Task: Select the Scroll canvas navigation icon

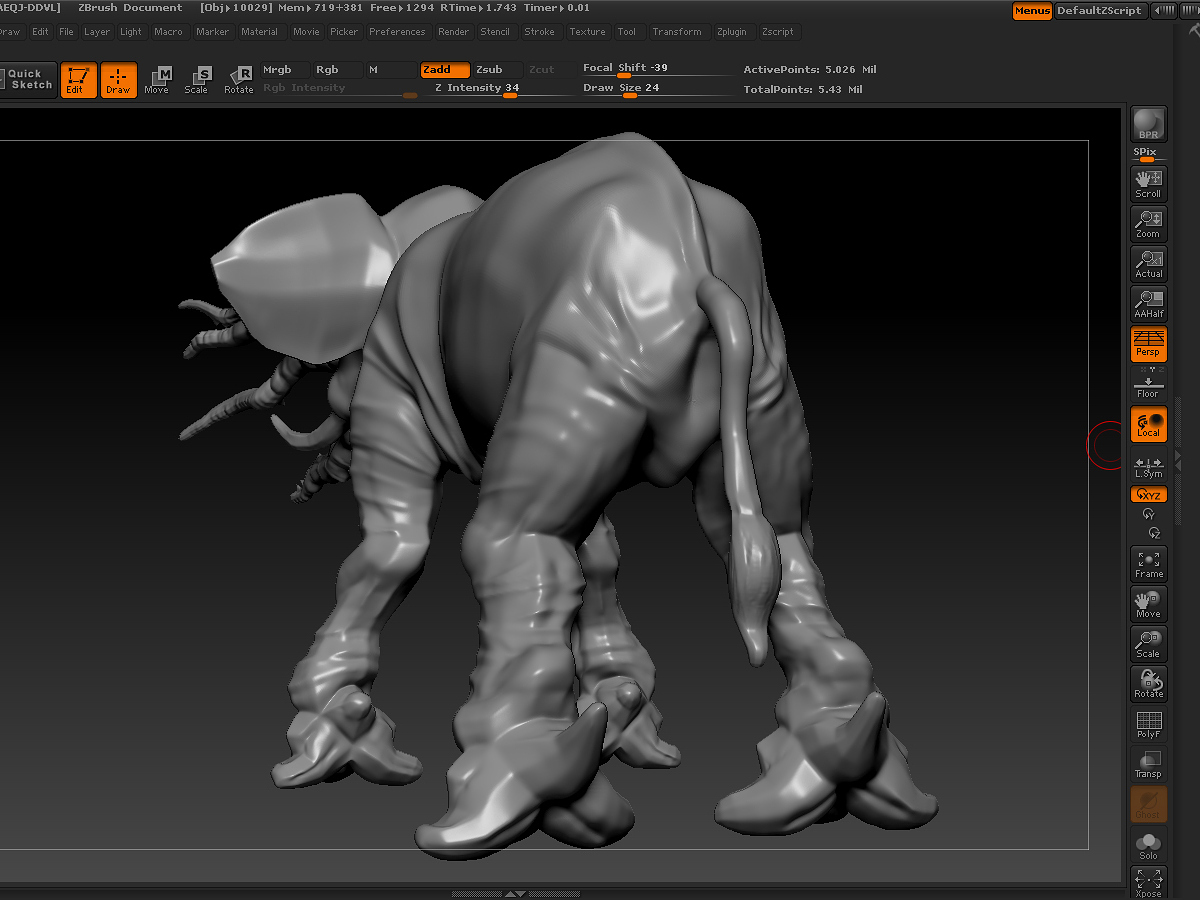Action: point(1149,184)
